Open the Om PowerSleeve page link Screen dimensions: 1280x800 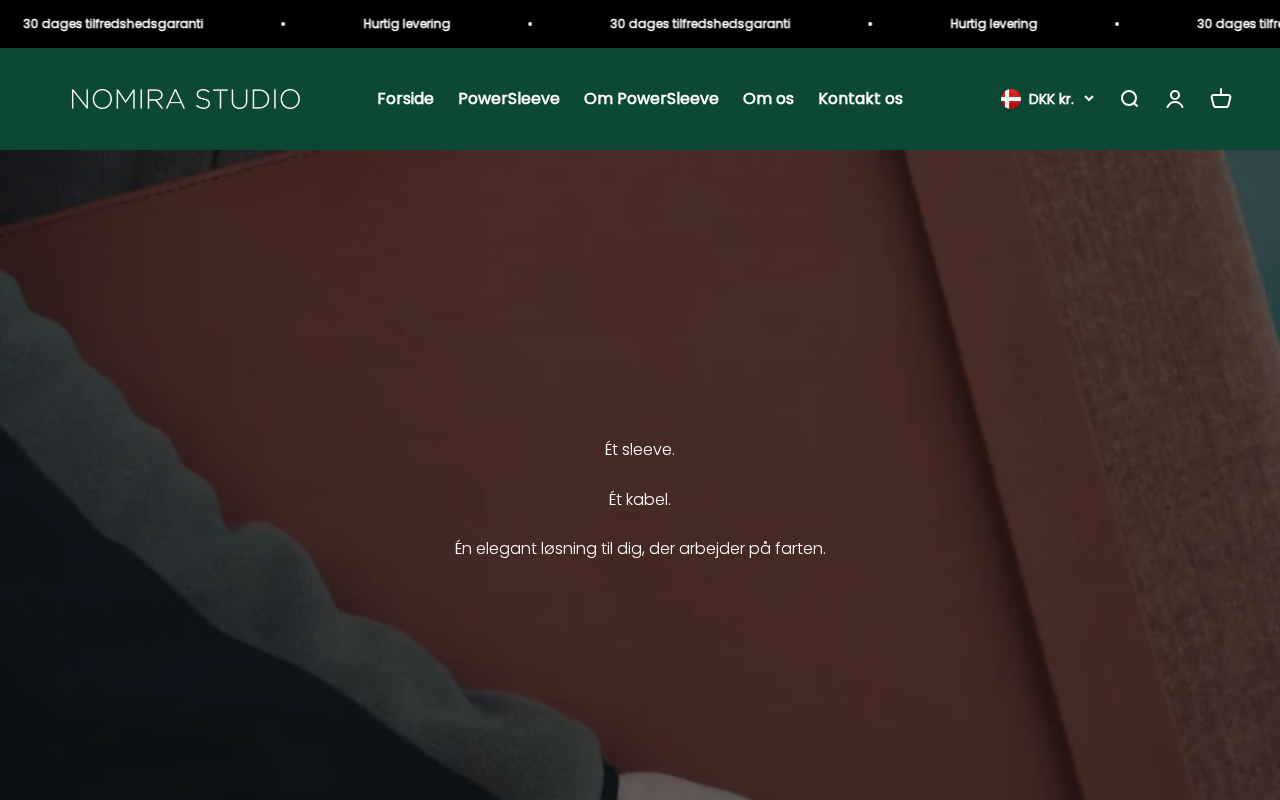(651, 99)
